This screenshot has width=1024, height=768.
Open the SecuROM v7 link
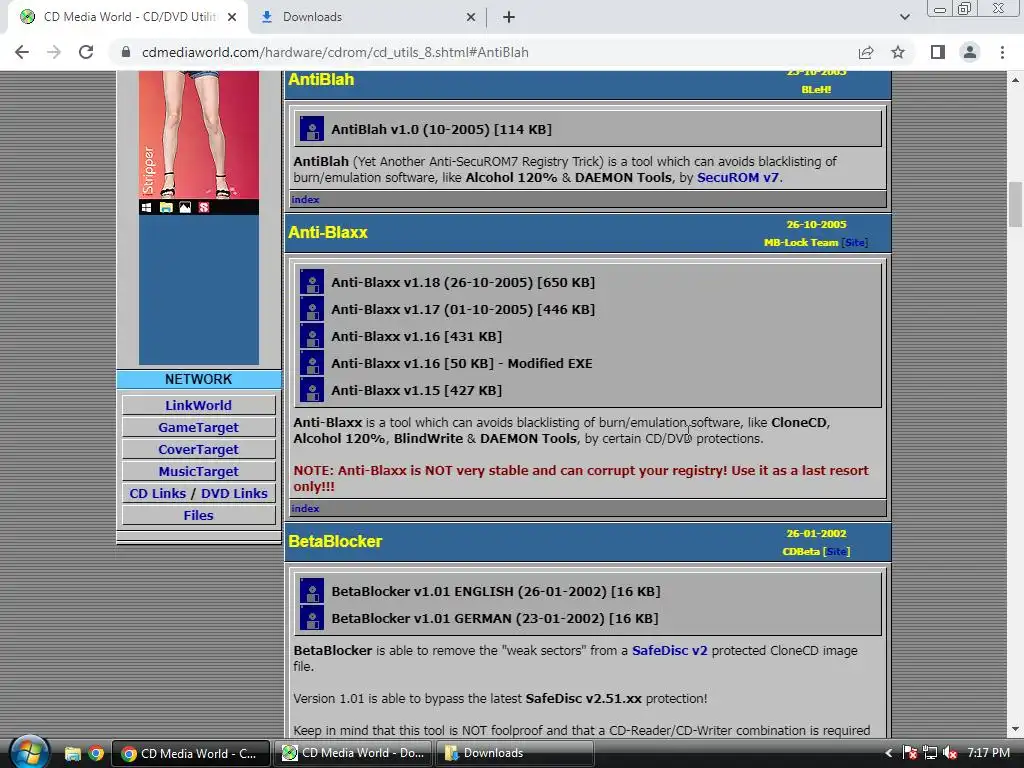(x=738, y=178)
